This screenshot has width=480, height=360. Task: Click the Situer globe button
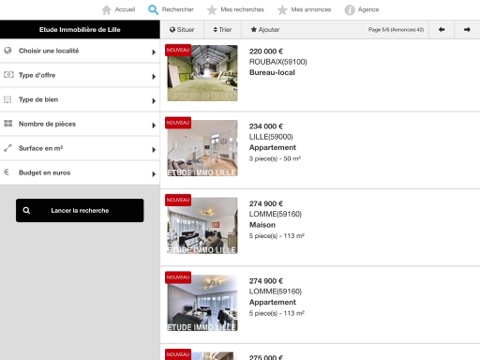182,29
